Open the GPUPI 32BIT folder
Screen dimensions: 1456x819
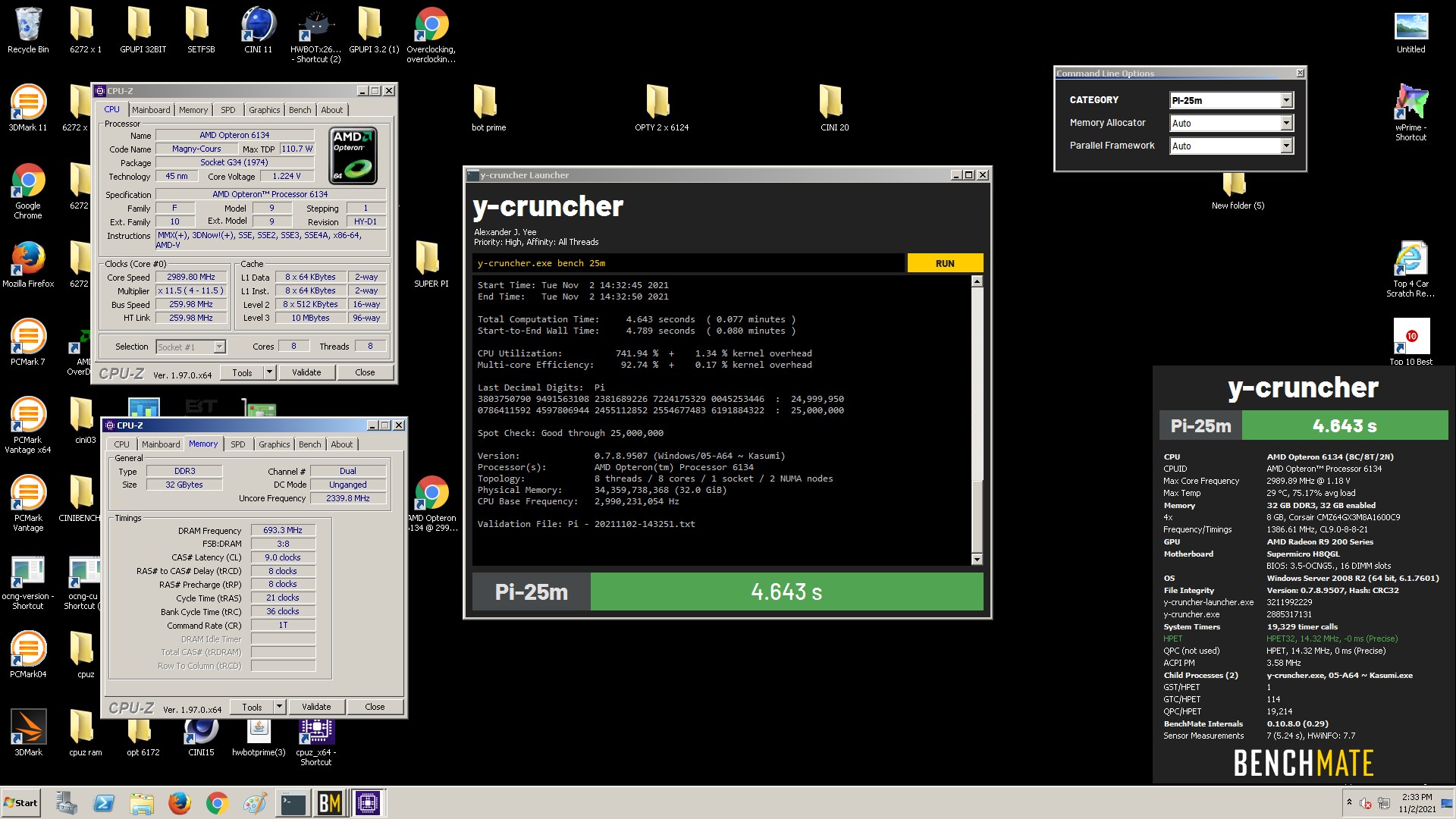[143, 30]
